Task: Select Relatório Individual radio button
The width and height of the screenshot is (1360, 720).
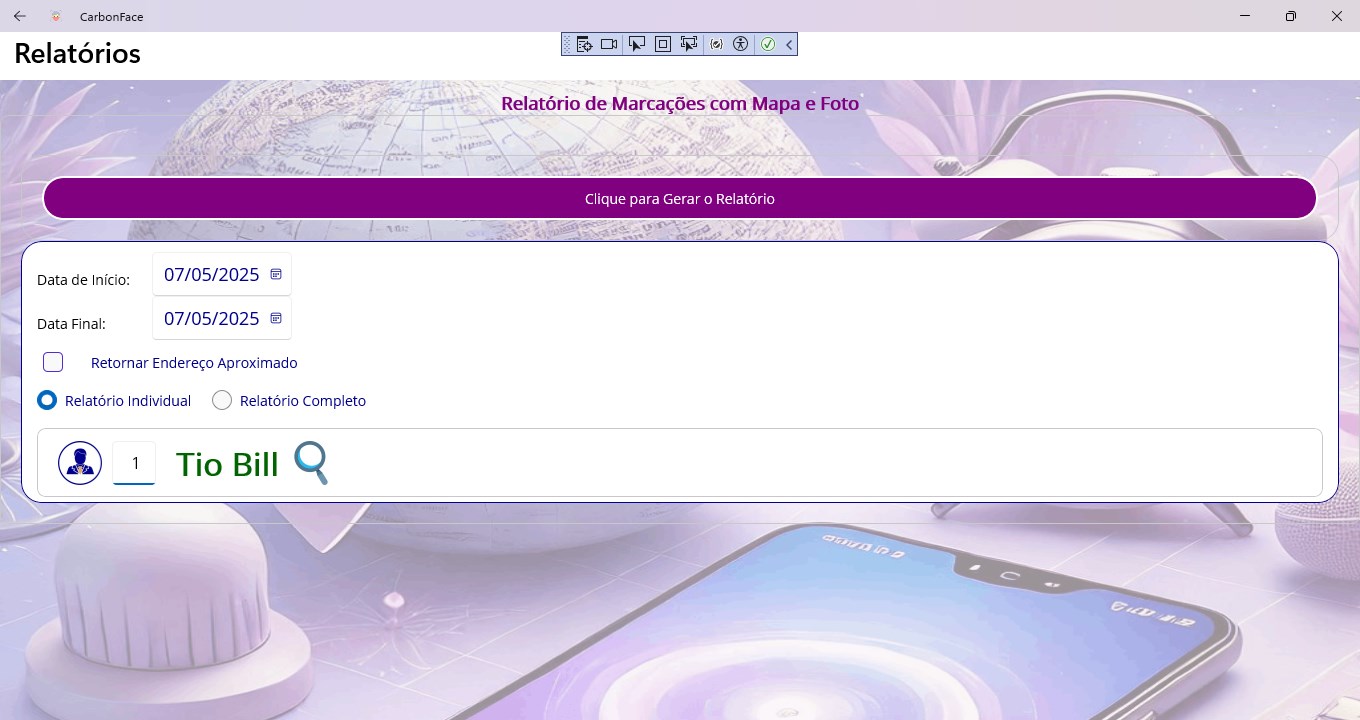Action: [x=47, y=400]
